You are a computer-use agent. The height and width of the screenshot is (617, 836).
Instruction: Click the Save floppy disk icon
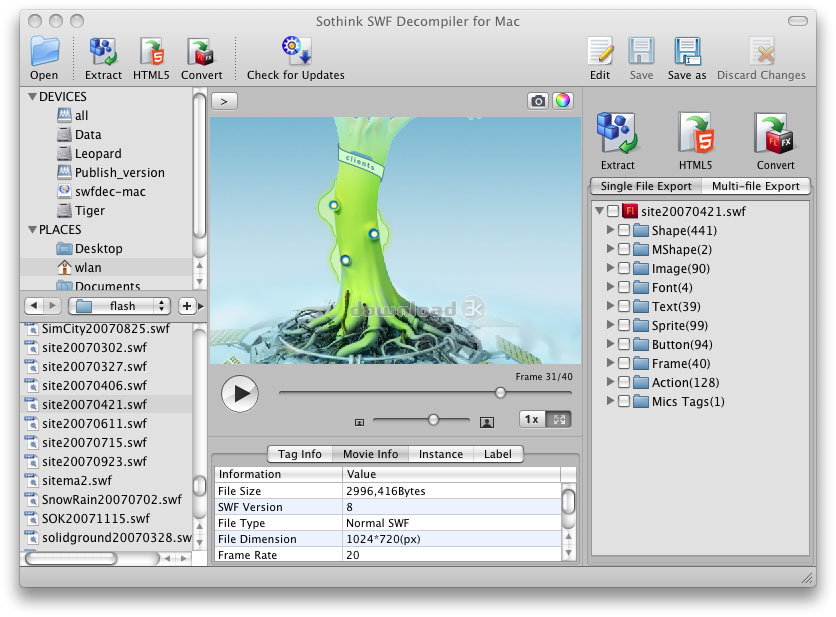(641, 51)
